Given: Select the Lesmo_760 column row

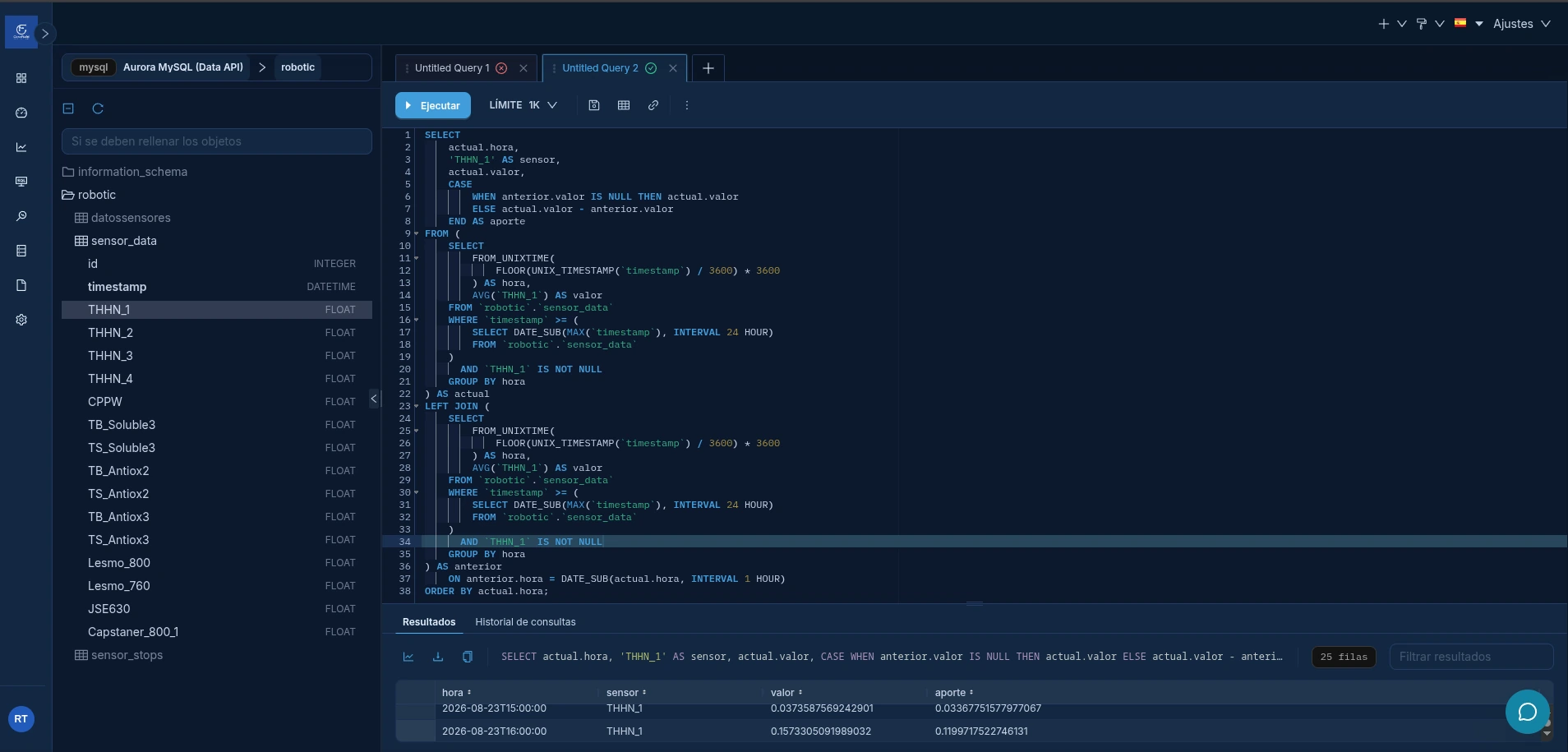Looking at the screenshot, I should click(217, 586).
